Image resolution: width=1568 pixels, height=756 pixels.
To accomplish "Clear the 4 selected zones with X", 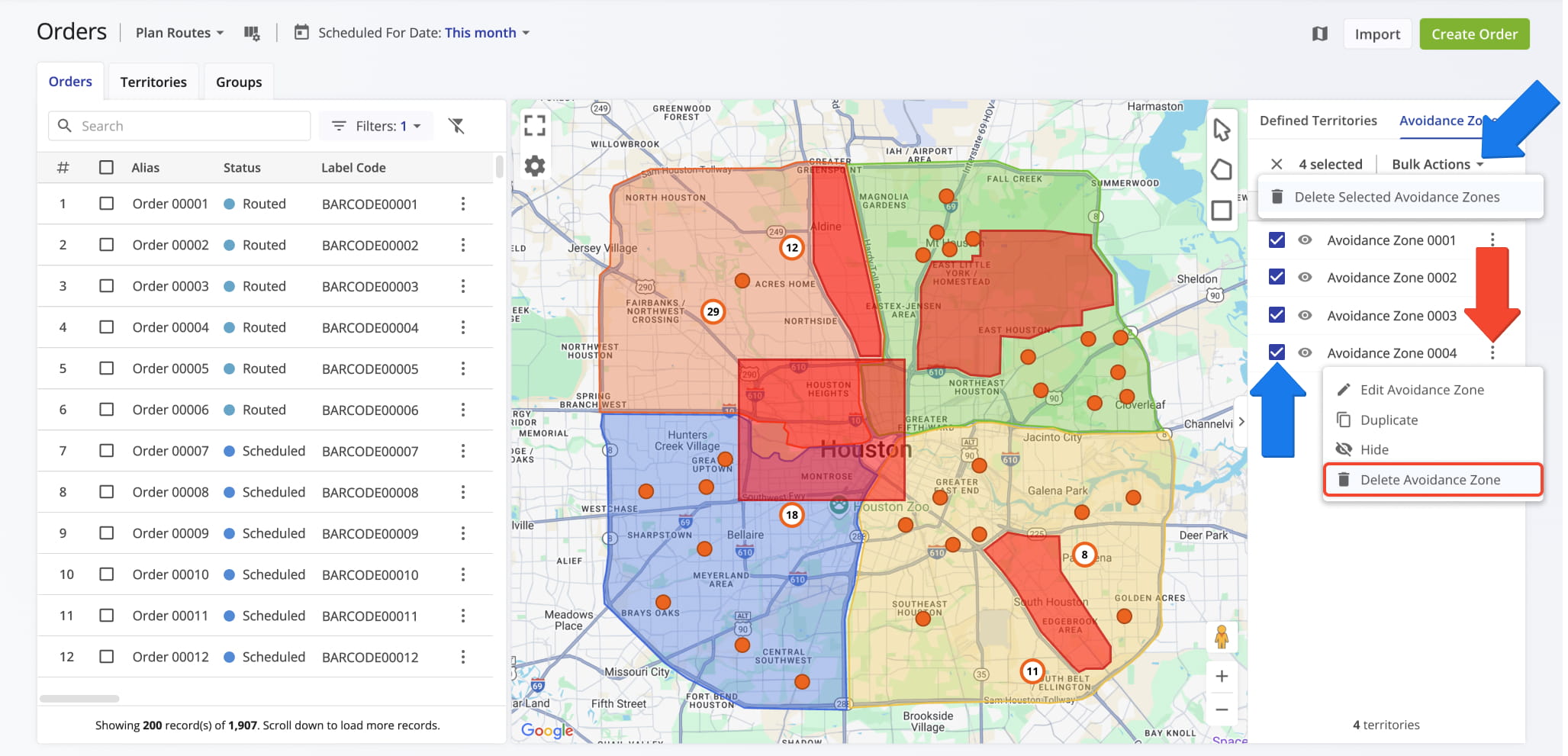I will tap(1277, 164).
